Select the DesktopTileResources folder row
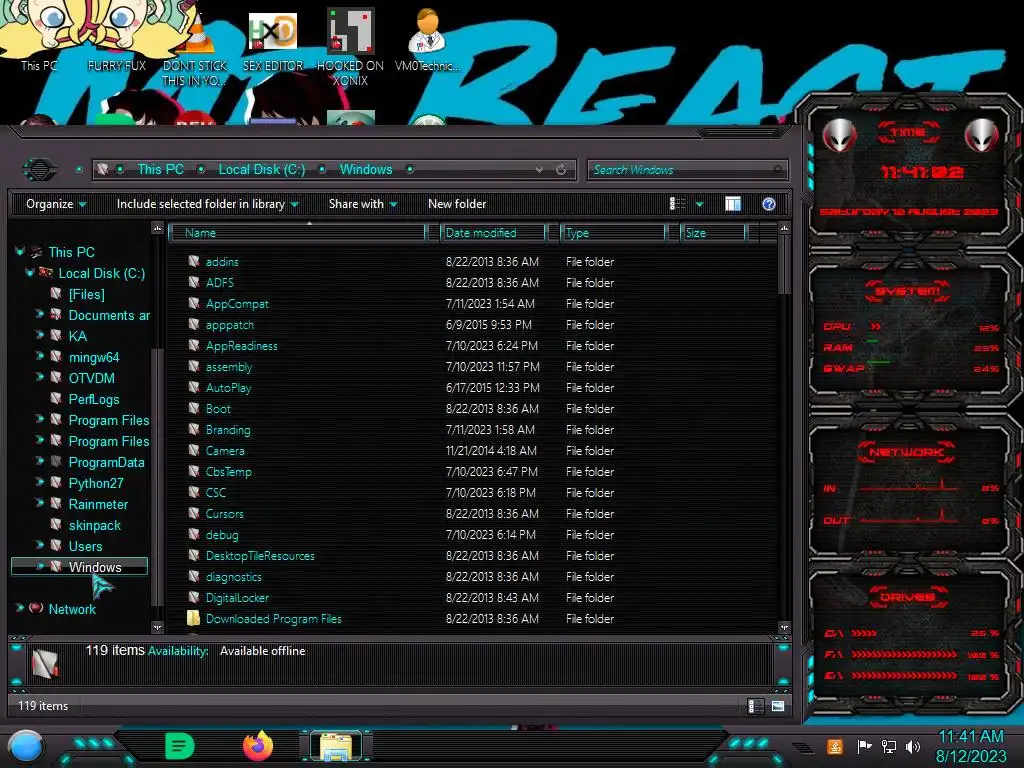The width and height of the screenshot is (1024, 768). [x=470, y=556]
